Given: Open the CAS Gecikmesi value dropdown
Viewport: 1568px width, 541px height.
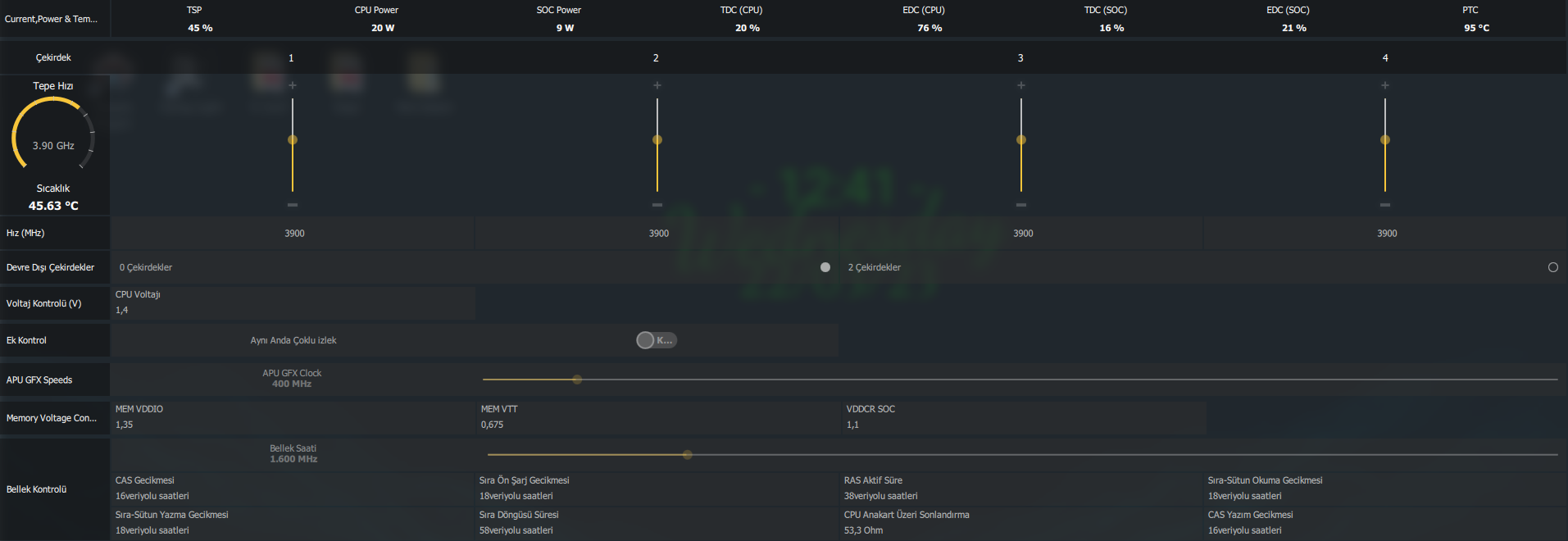Looking at the screenshot, I should pos(293,496).
